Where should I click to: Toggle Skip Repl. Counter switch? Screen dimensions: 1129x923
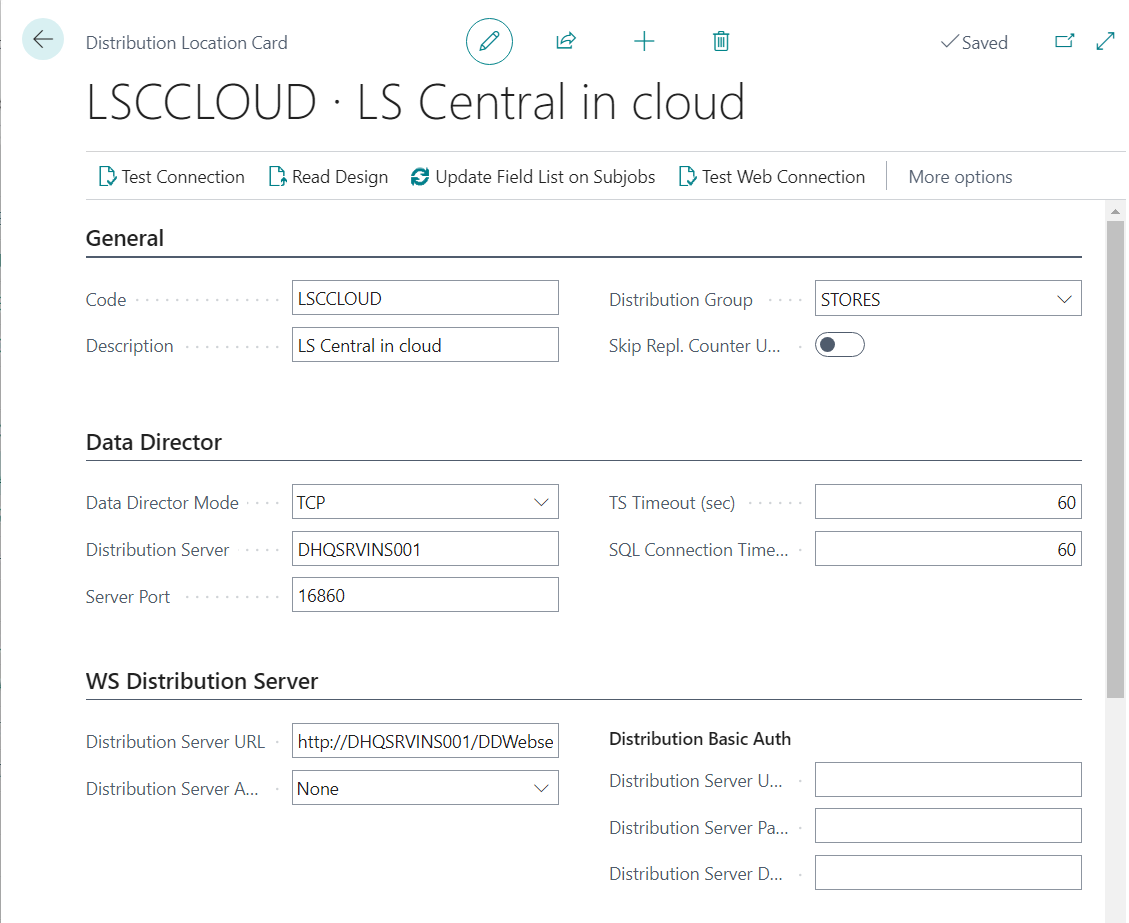(x=839, y=345)
